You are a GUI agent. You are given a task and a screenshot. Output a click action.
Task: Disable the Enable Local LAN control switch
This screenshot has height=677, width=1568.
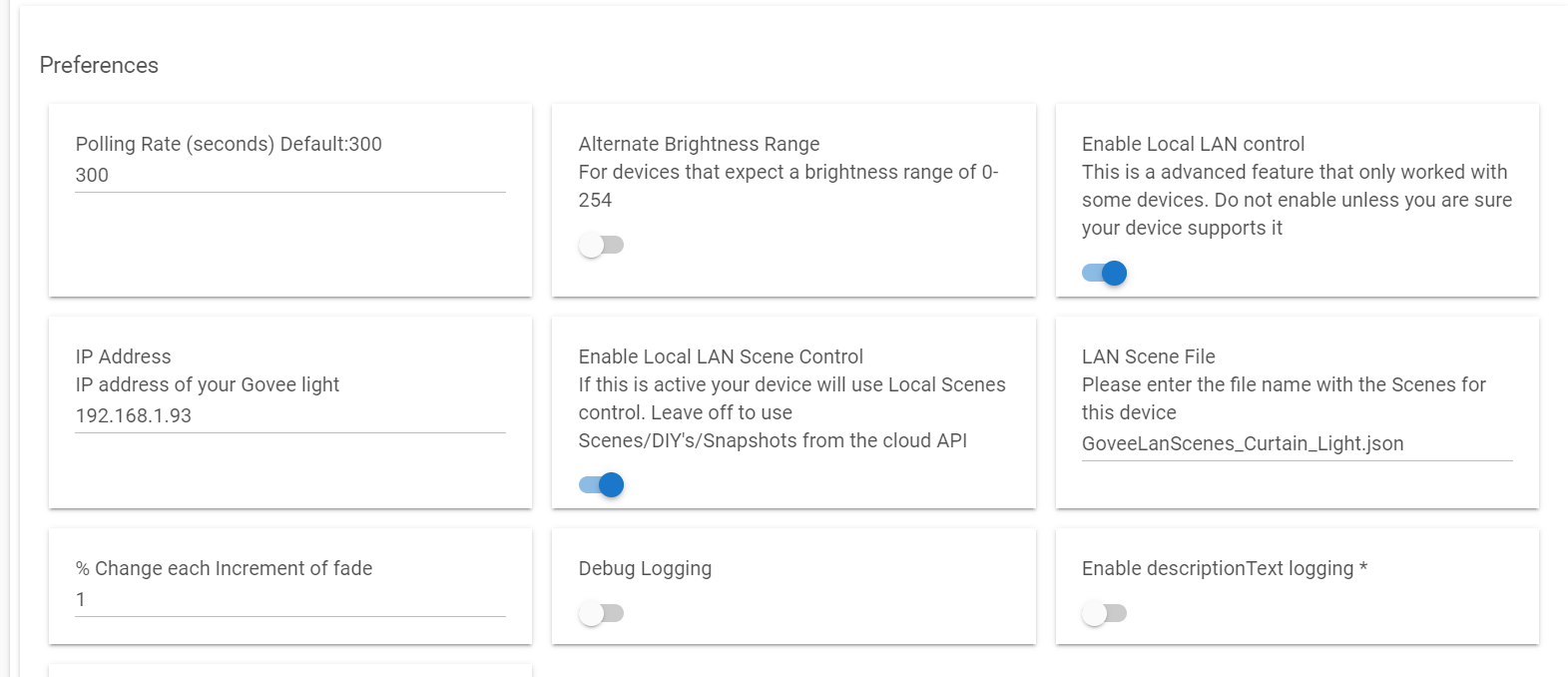[1104, 273]
